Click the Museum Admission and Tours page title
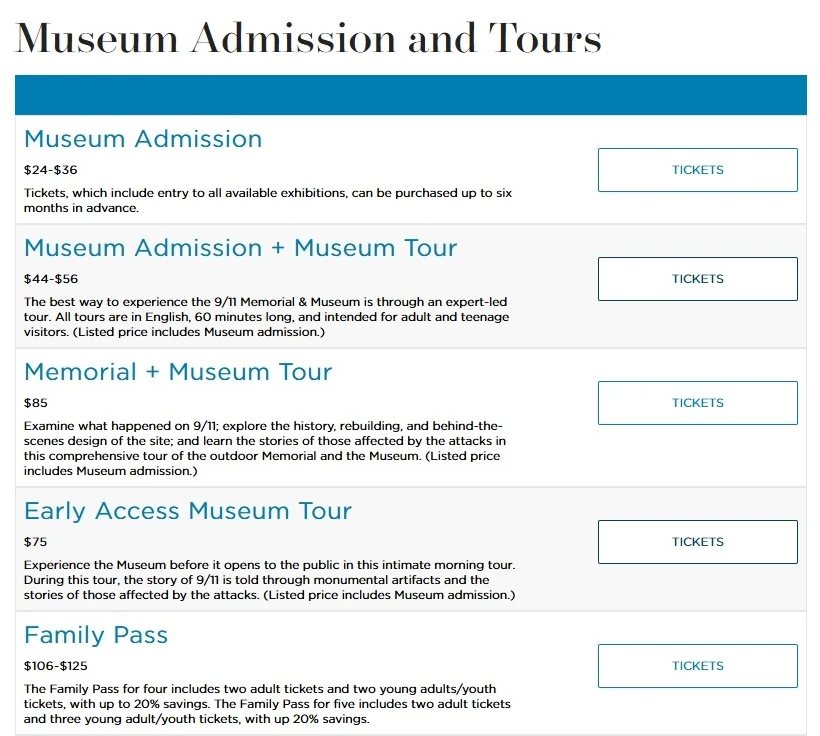Image resolution: width=820 pixels, height=736 pixels. pyautogui.click(x=307, y=38)
